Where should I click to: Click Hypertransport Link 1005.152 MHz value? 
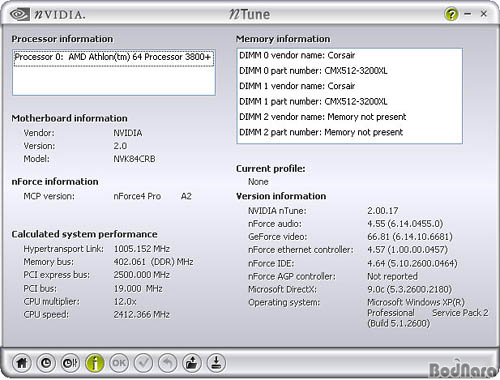click(x=142, y=249)
